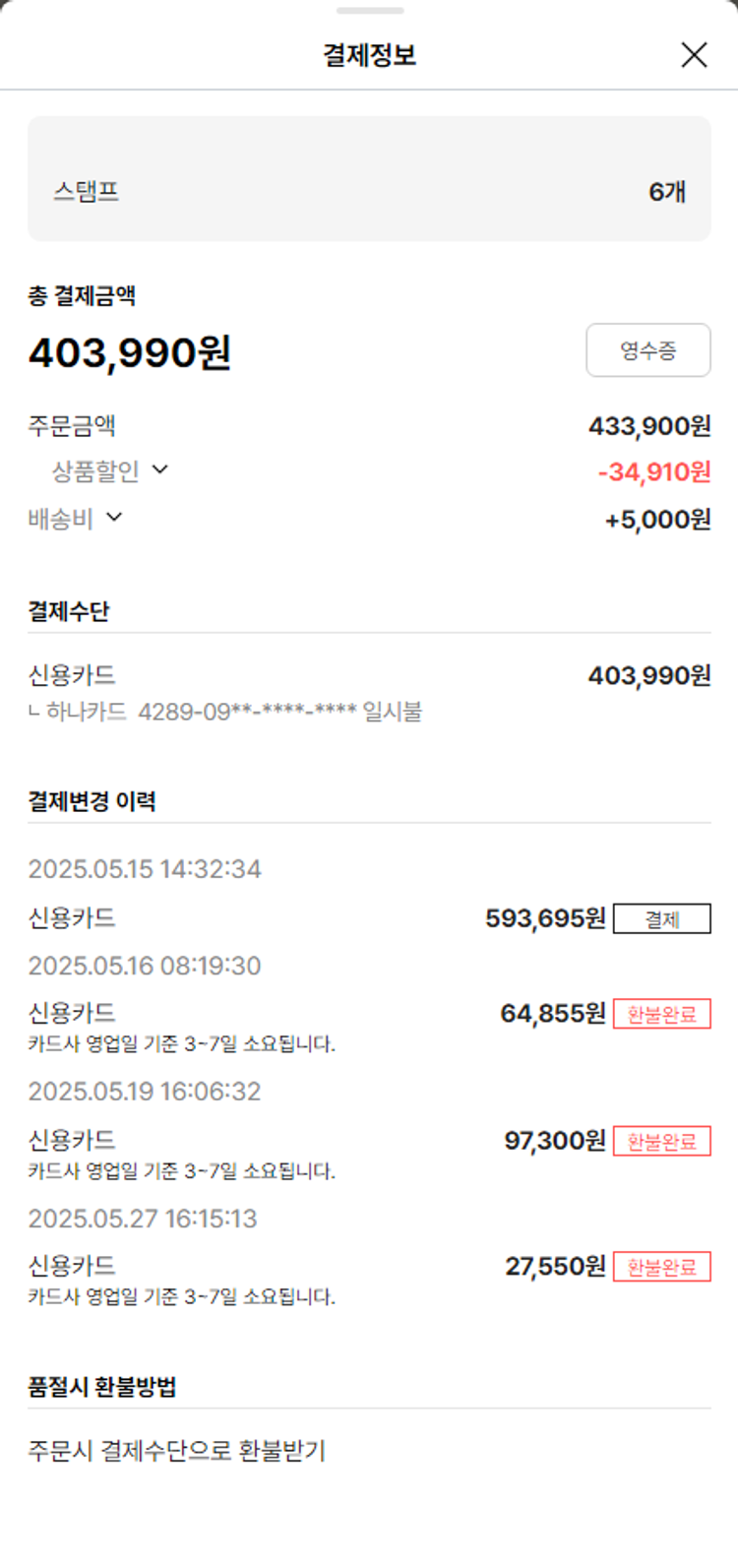Expand the 상품할인 chevron
This screenshot has width=738, height=1568.
pos(160,470)
